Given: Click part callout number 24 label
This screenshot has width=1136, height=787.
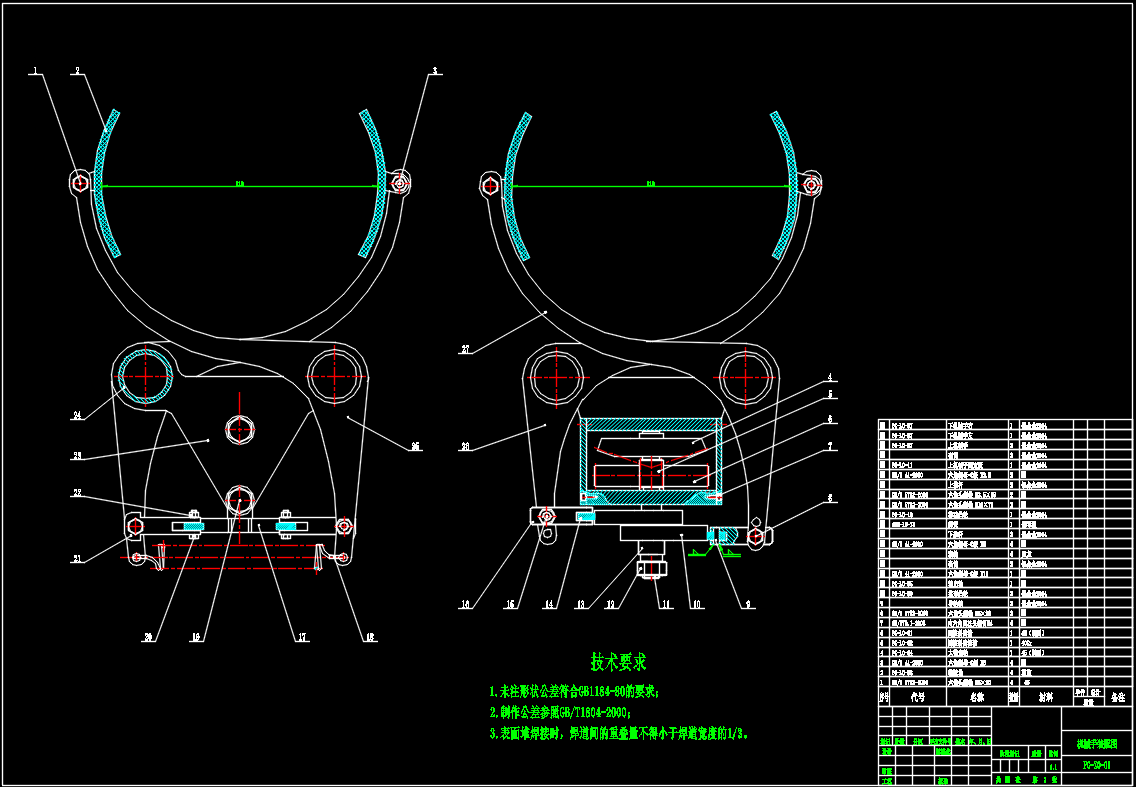Looking at the screenshot, I should (78, 415).
